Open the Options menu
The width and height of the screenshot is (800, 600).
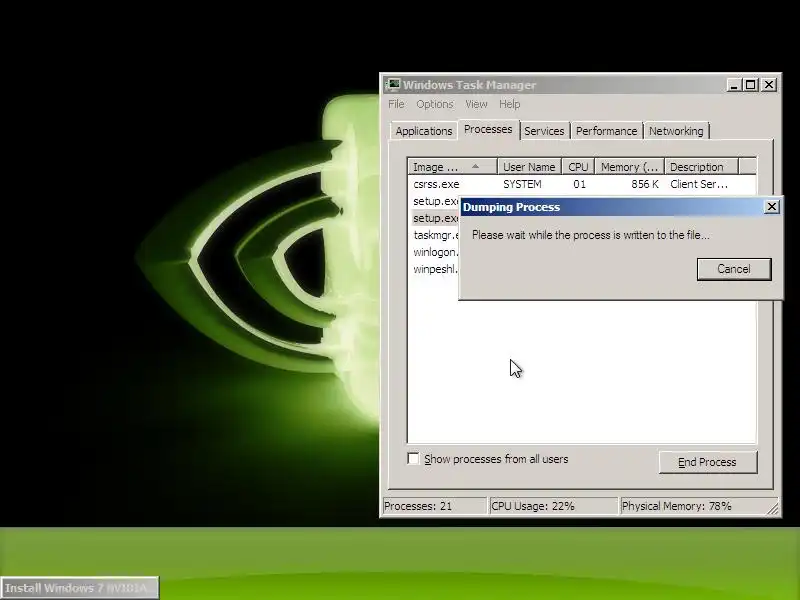[435, 104]
